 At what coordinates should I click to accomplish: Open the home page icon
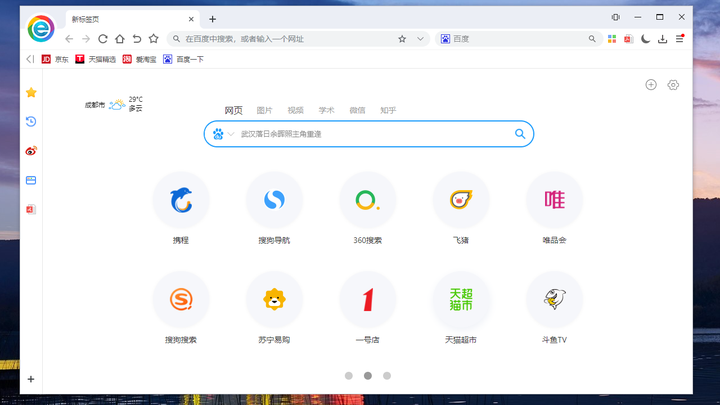(120, 39)
